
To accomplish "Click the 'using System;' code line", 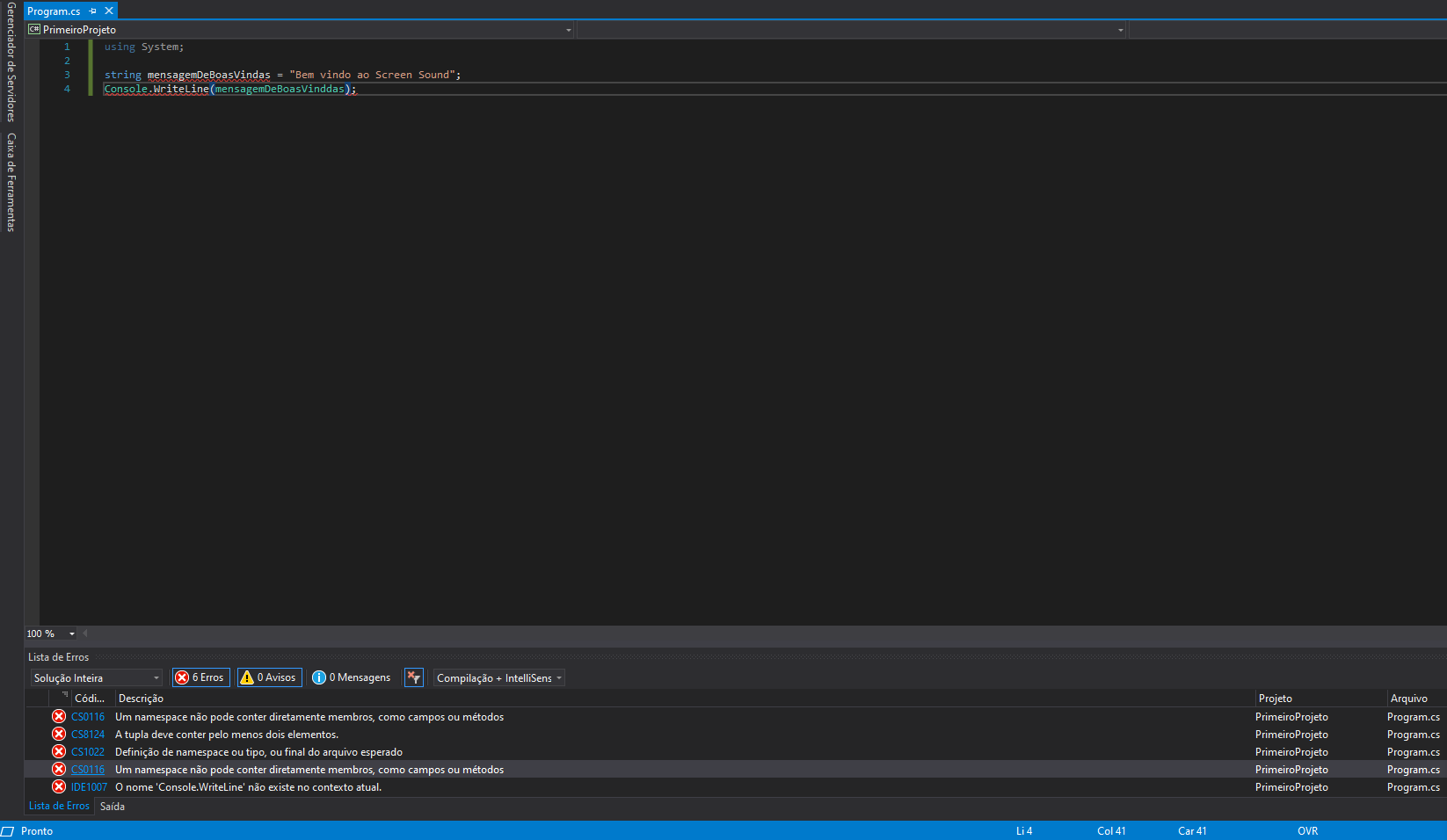I will click(x=144, y=47).
